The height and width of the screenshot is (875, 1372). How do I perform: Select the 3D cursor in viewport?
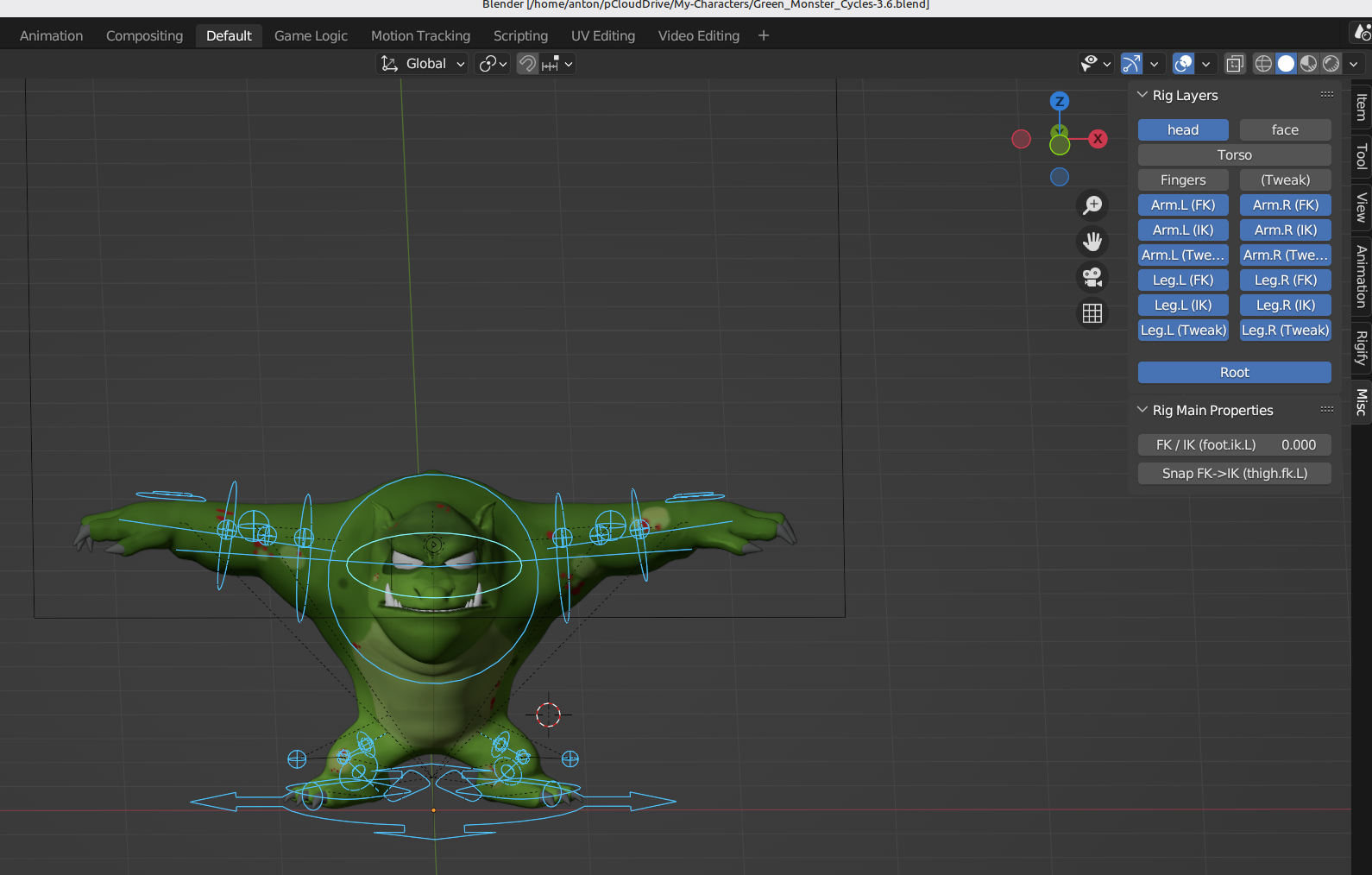548,714
